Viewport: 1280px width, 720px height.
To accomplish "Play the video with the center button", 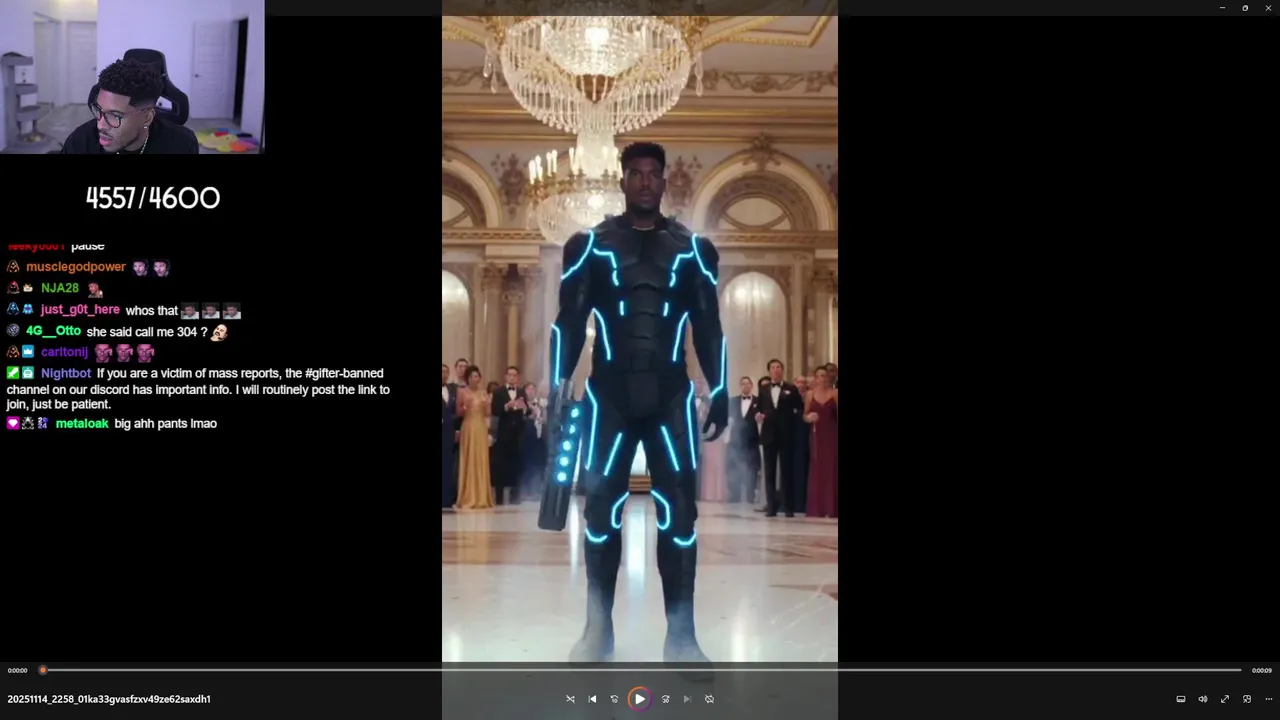I will click(x=639, y=699).
